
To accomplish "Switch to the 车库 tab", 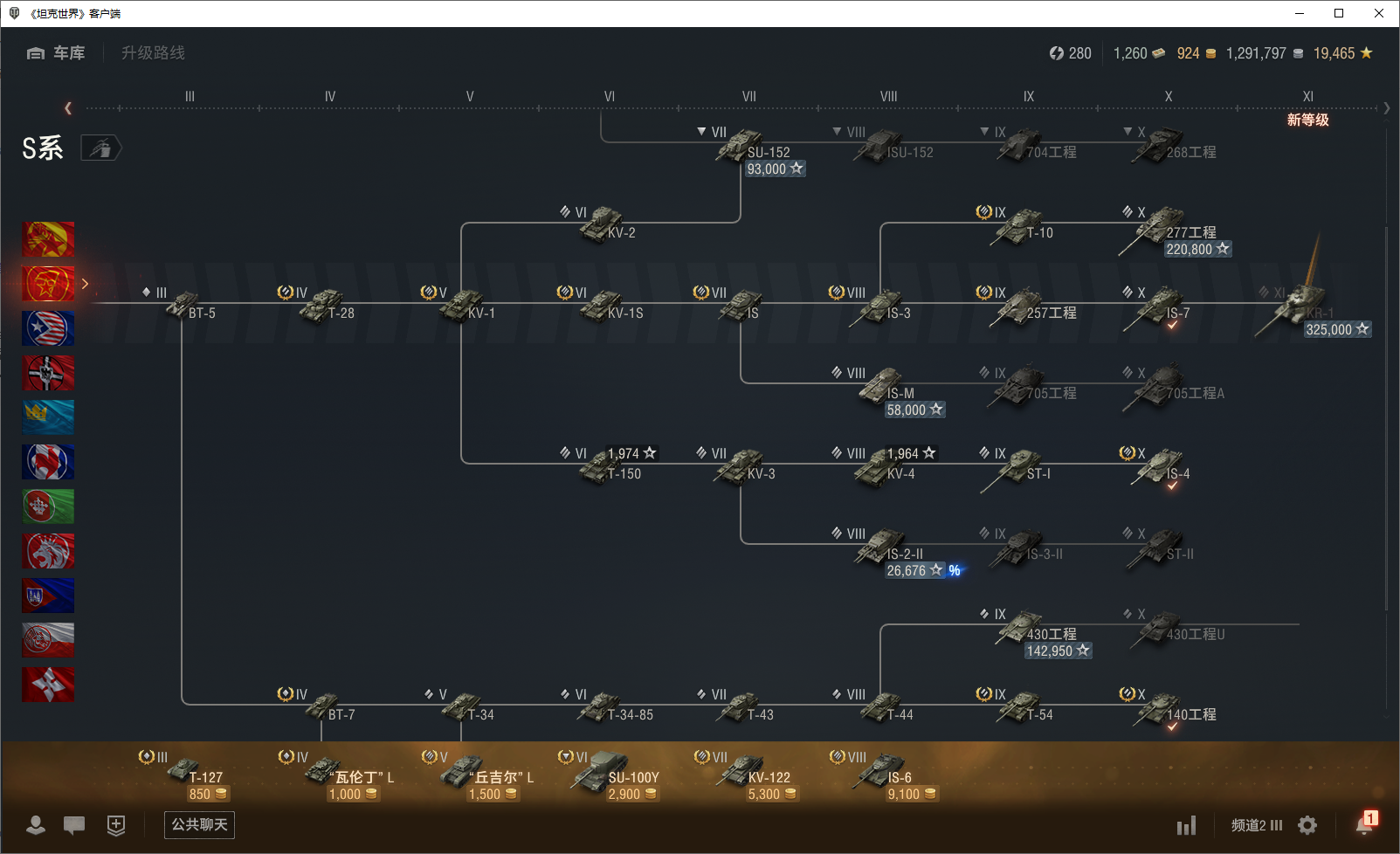I will click(x=56, y=53).
